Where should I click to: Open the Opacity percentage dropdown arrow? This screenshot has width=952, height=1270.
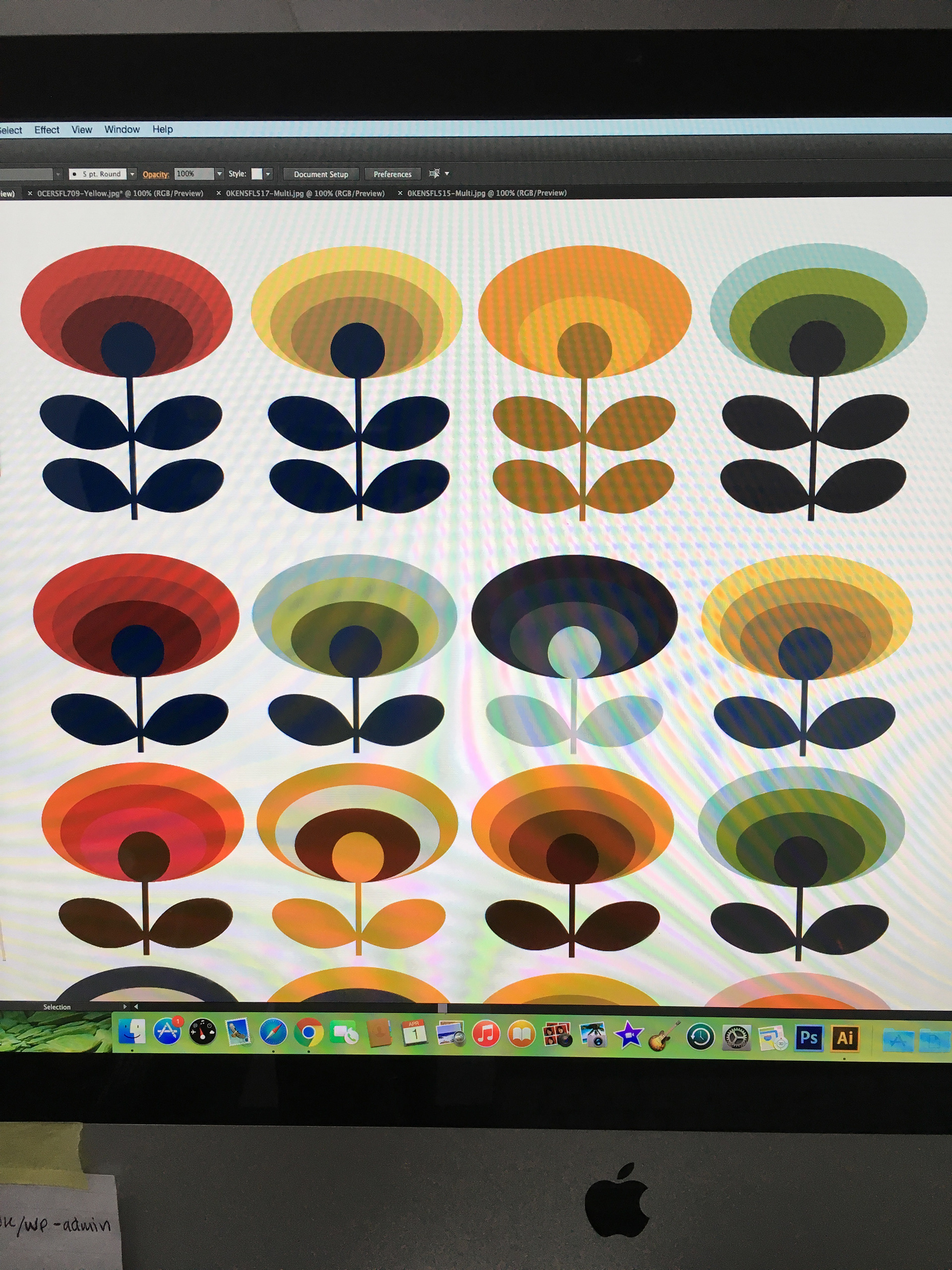tap(219, 174)
